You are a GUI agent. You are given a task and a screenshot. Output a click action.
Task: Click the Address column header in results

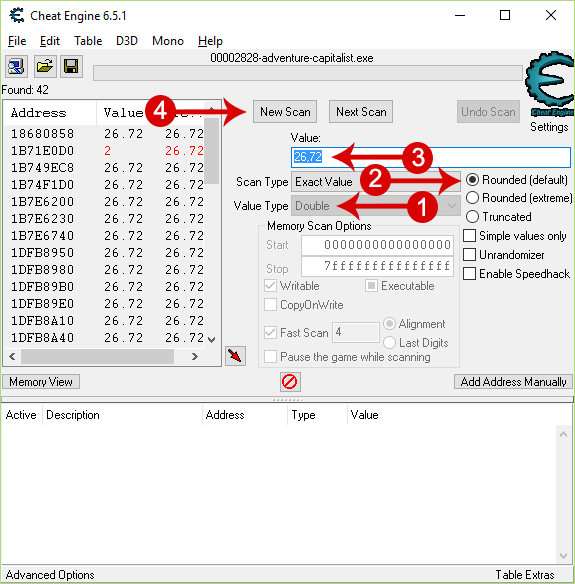click(50, 113)
